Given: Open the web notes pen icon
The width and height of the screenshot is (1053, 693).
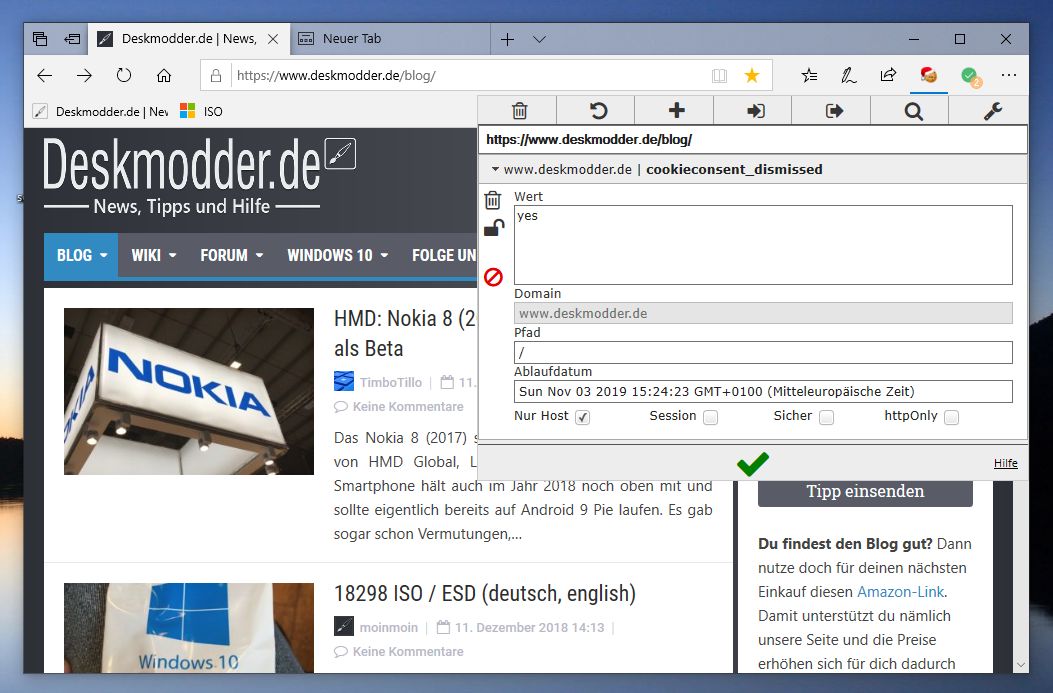Looking at the screenshot, I should [x=849, y=75].
